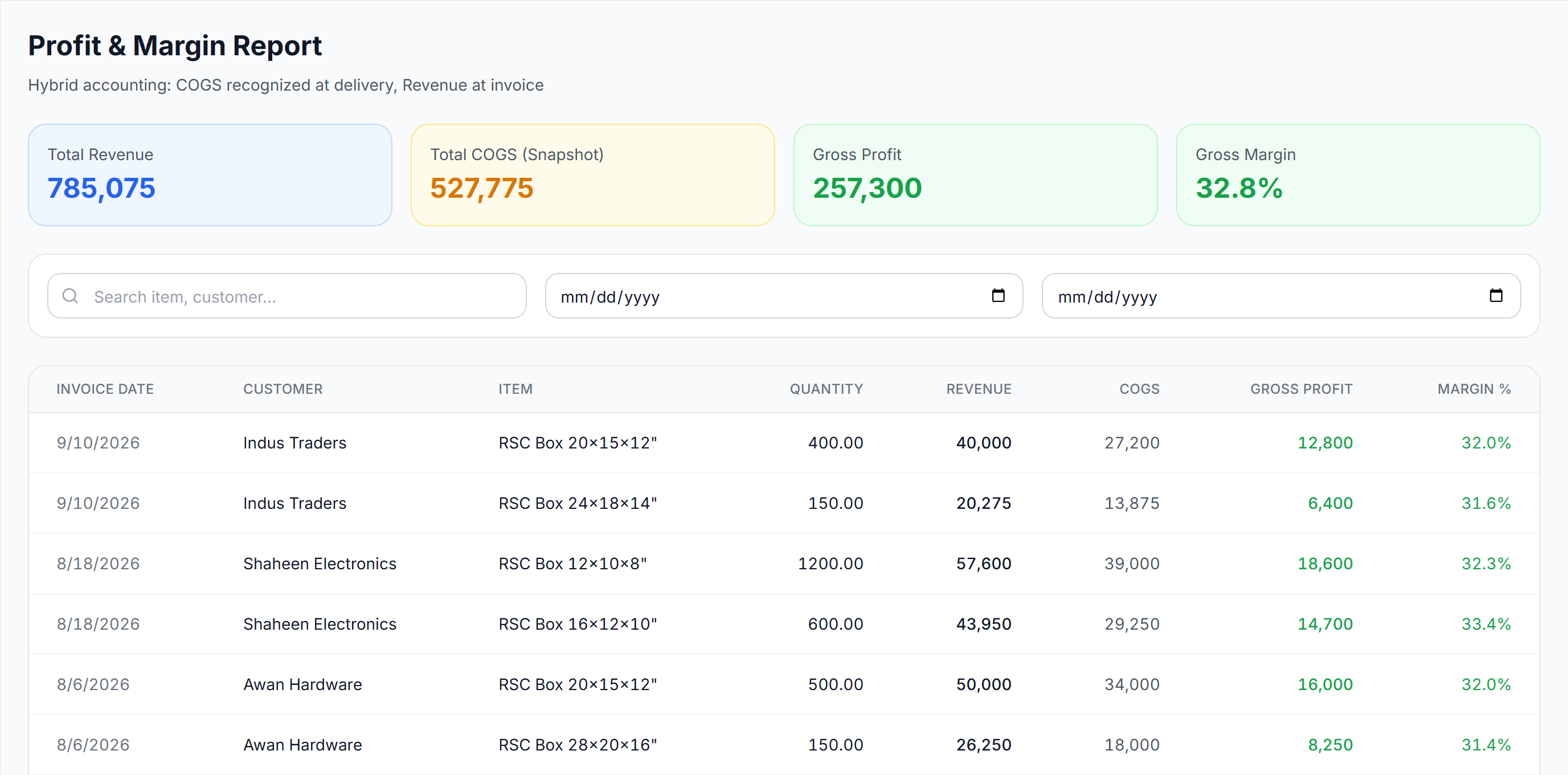Click gross profit value 16,000
The height and width of the screenshot is (775, 1568).
pyautogui.click(x=1325, y=685)
